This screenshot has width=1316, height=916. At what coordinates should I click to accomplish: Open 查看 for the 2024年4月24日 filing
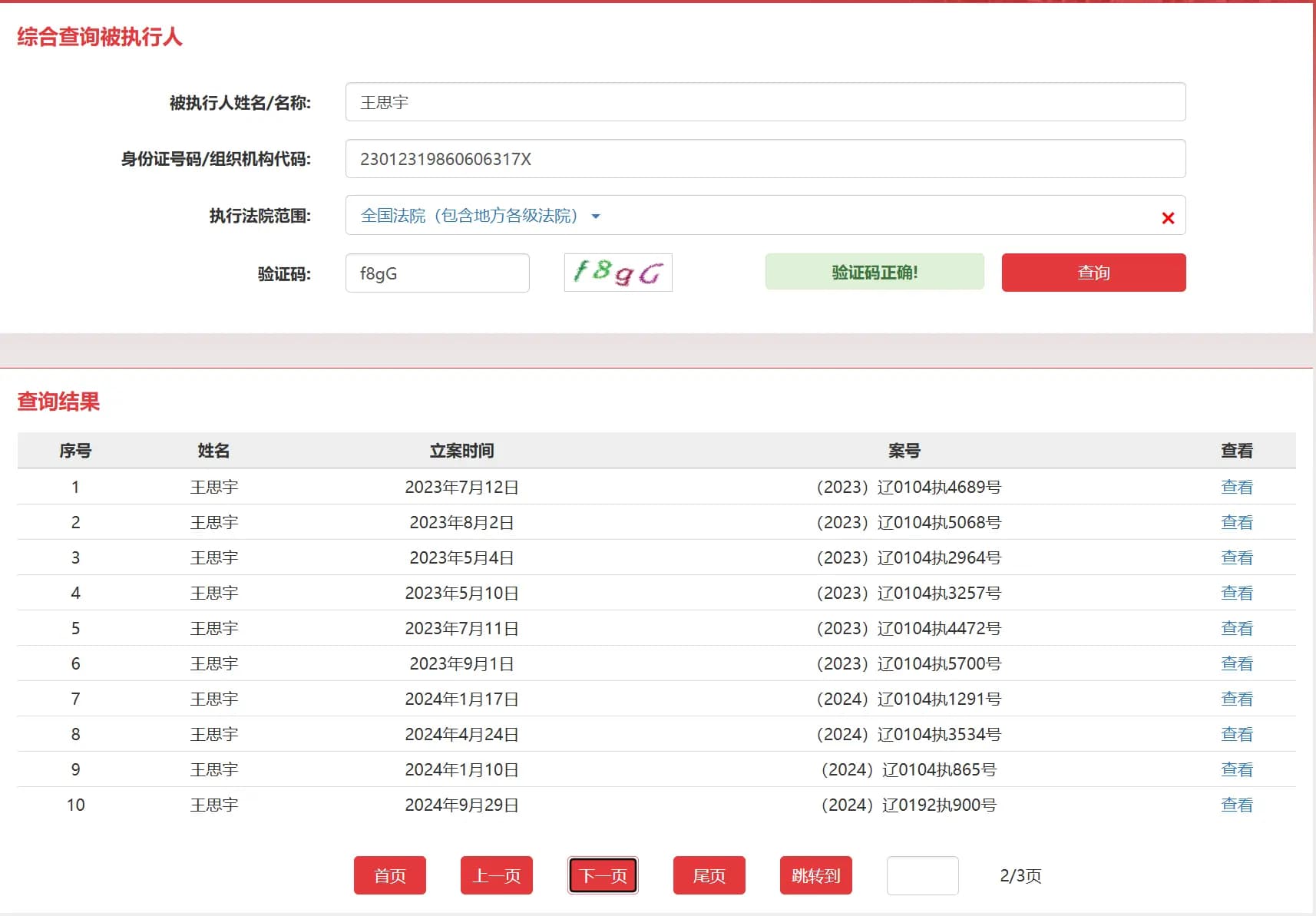[1237, 734]
